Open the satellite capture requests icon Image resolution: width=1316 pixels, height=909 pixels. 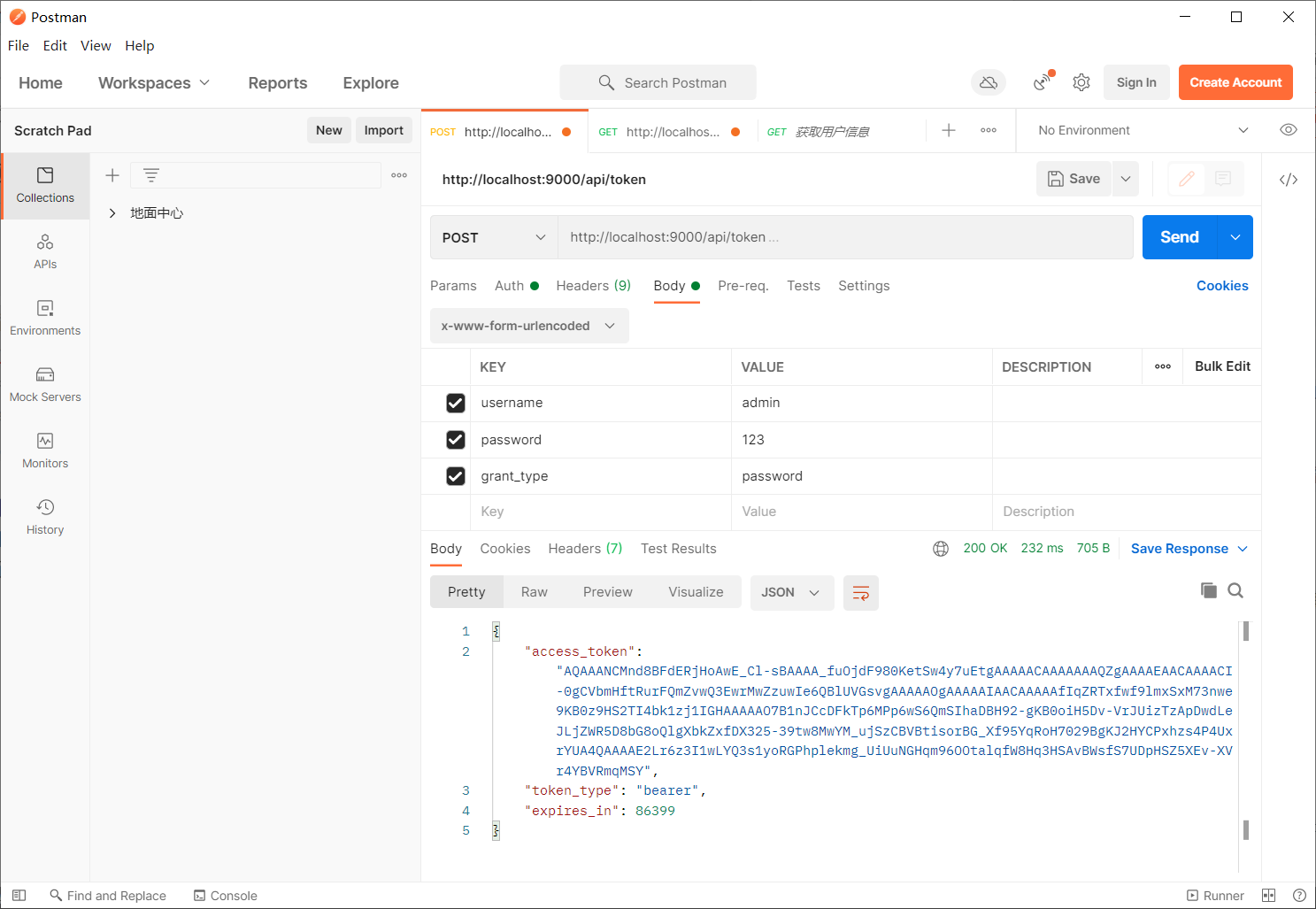(1043, 82)
